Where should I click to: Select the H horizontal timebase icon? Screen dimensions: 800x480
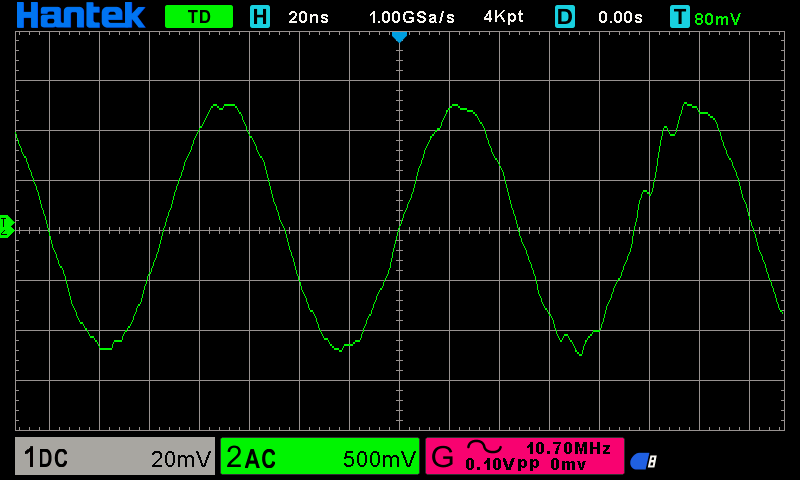pyautogui.click(x=260, y=17)
